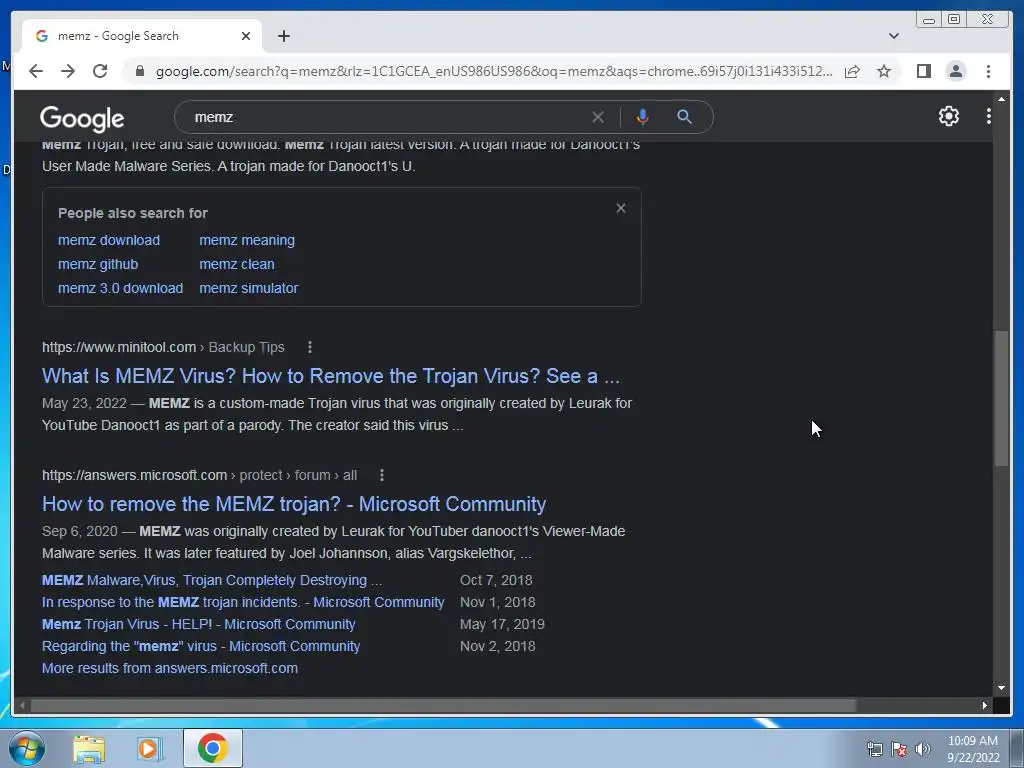Screen dimensions: 1024x768
Task: Search for memz simulator
Action: tap(249, 288)
